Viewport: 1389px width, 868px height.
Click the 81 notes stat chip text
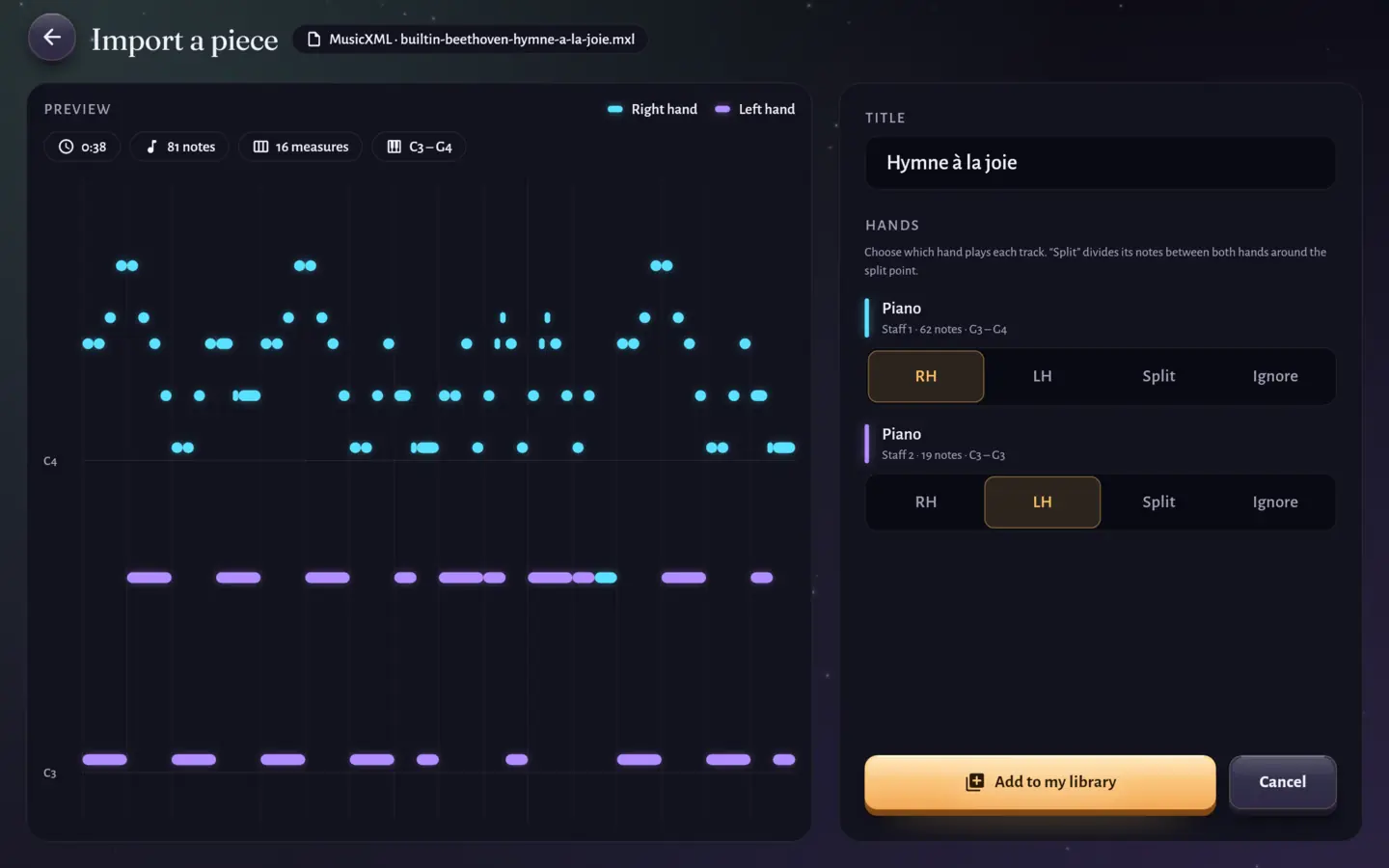pos(191,147)
